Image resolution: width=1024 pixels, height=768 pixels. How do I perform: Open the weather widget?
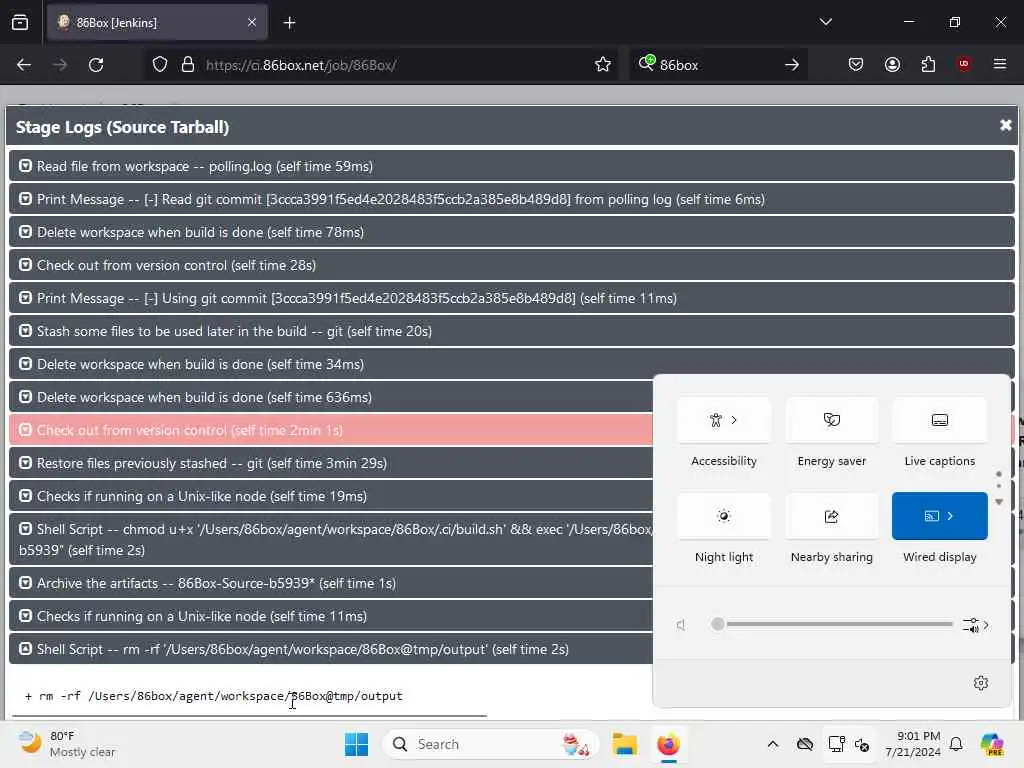65,744
